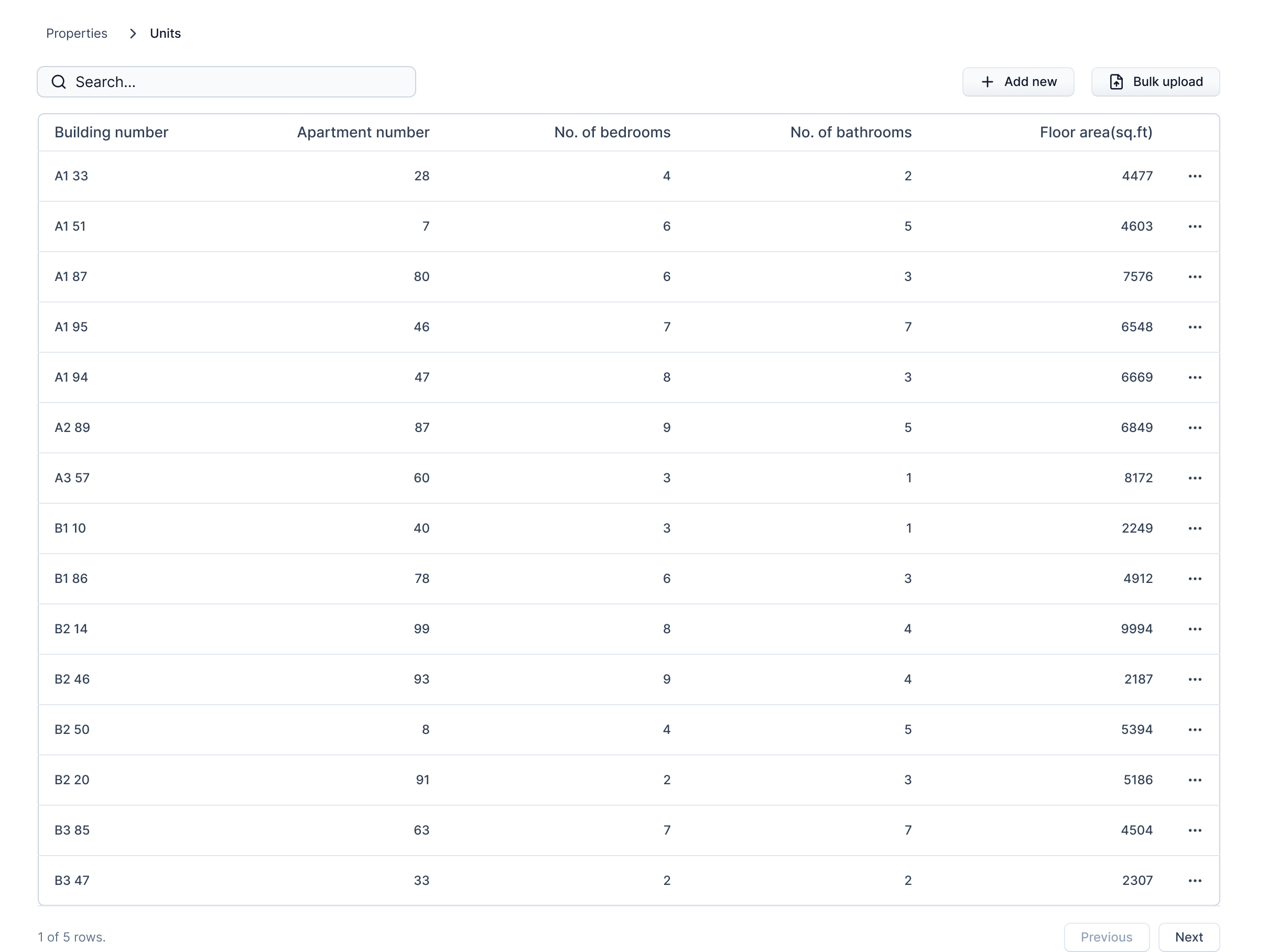Image resolution: width=1279 pixels, height=952 pixels.
Task: Click the ellipsis icon on row A1 87
Action: pos(1194,277)
